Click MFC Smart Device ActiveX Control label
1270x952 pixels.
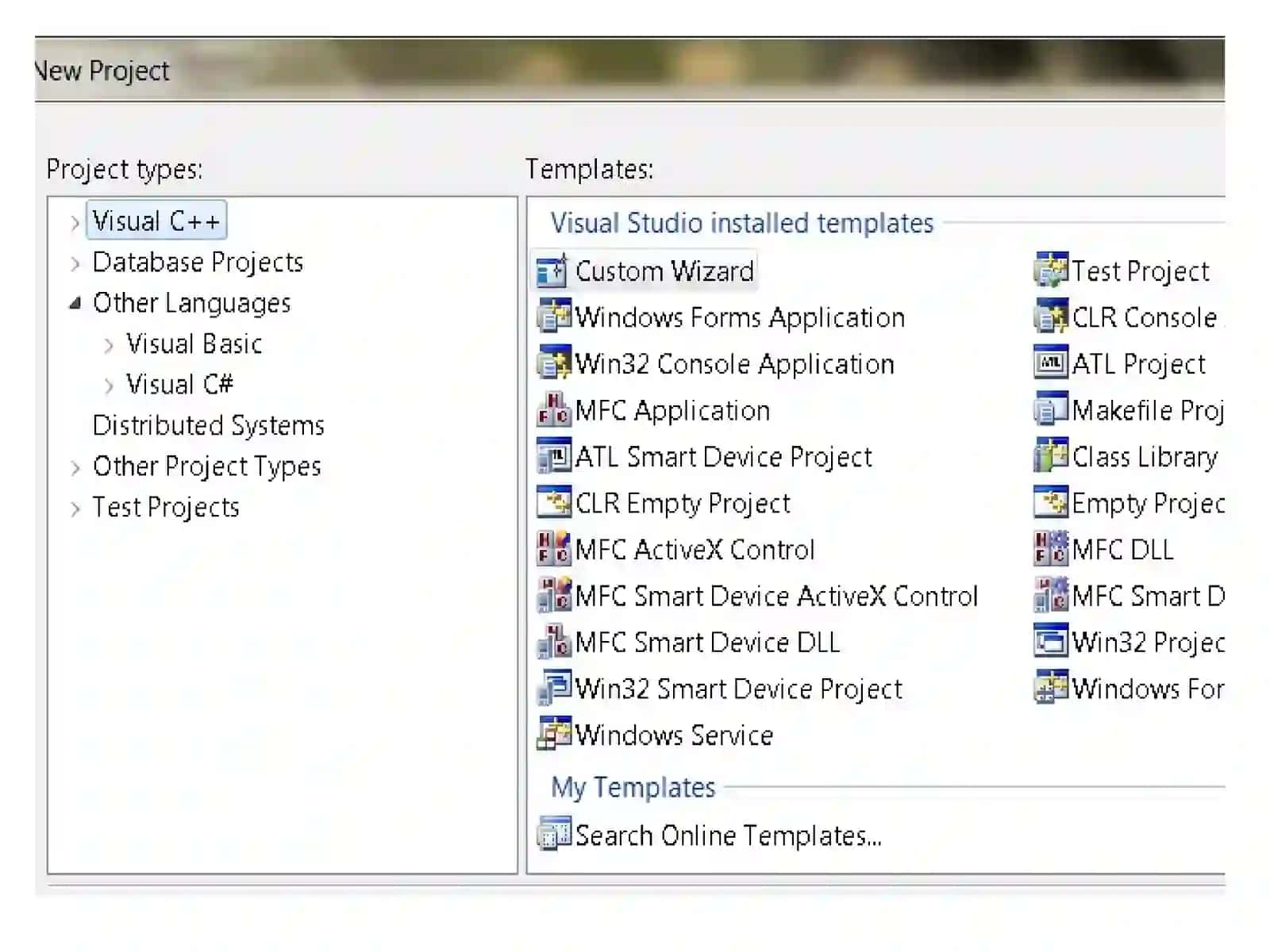click(x=776, y=596)
